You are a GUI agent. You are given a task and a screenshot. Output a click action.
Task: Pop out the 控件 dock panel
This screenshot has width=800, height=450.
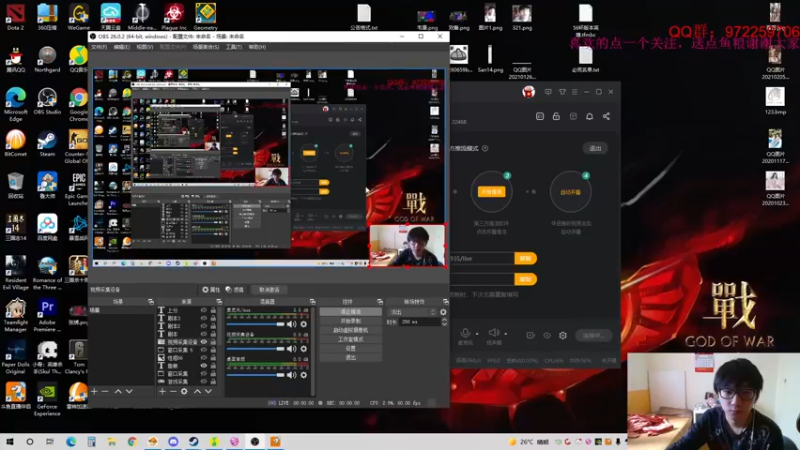click(380, 302)
